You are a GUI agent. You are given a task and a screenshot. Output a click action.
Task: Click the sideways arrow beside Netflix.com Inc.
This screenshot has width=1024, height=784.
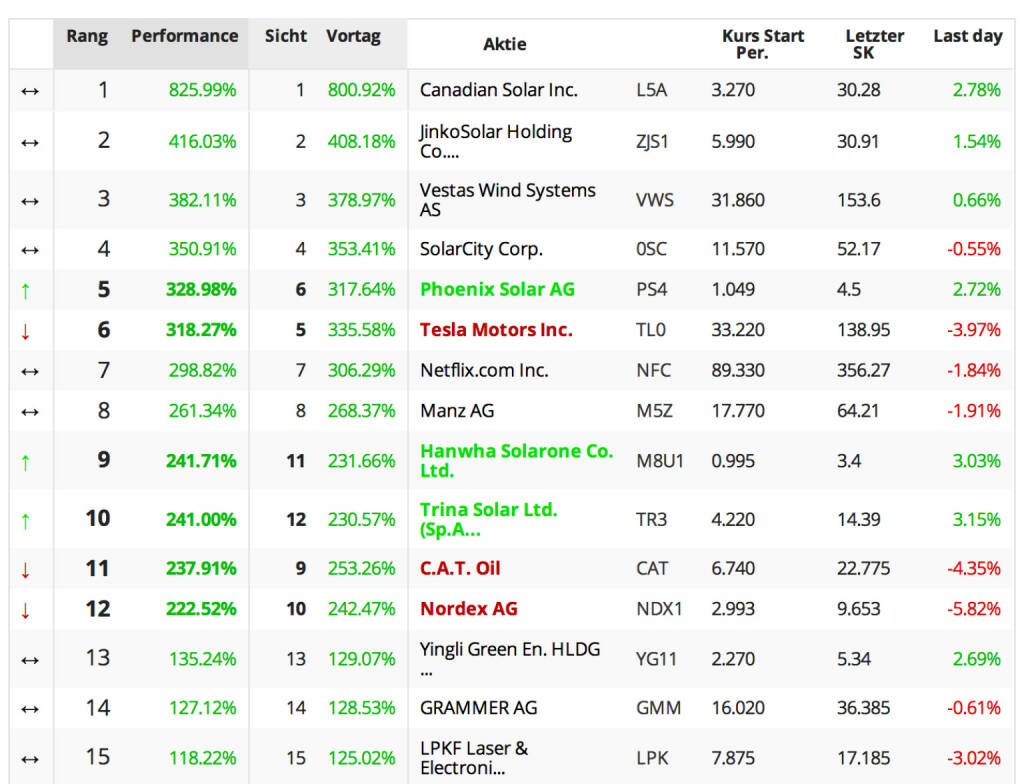30,371
